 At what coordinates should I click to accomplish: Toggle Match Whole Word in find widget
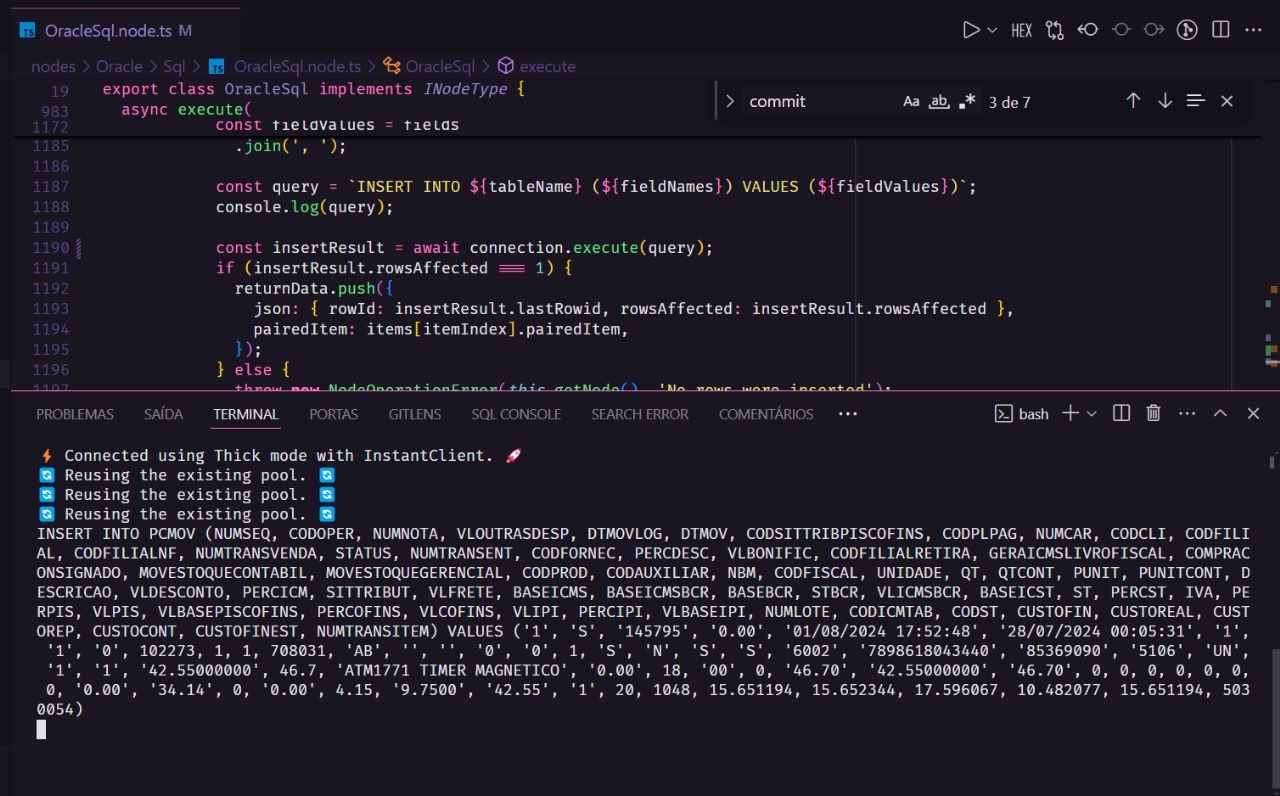coord(939,101)
